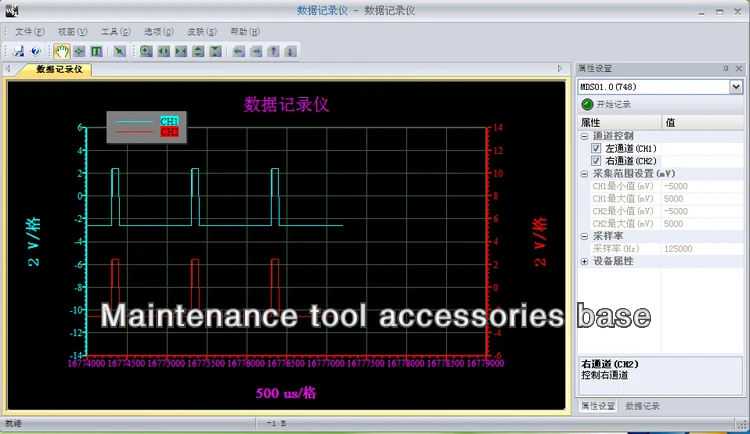Click the pin icon of properties panel
Image resolution: width=750 pixels, height=434 pixels.
click(726, 69)
